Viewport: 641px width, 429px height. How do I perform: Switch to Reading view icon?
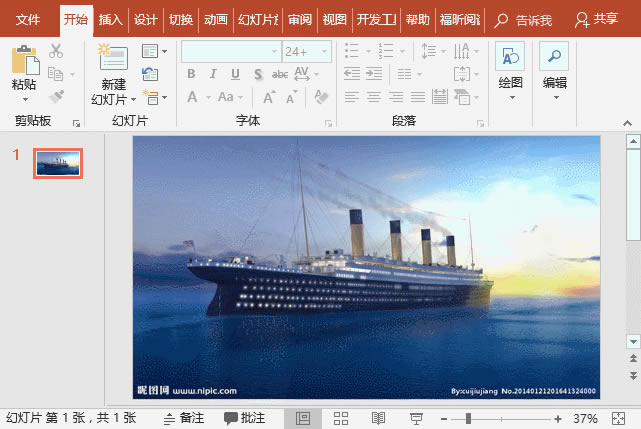point(379,417)
